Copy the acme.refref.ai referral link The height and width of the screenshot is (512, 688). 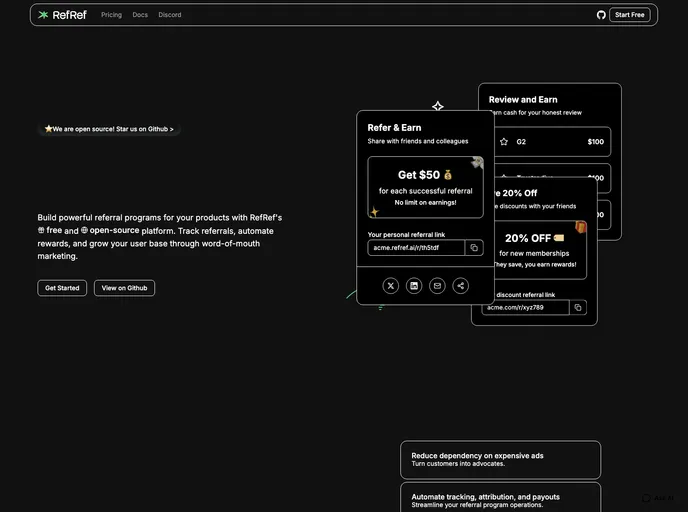click(x=474, y=248)
